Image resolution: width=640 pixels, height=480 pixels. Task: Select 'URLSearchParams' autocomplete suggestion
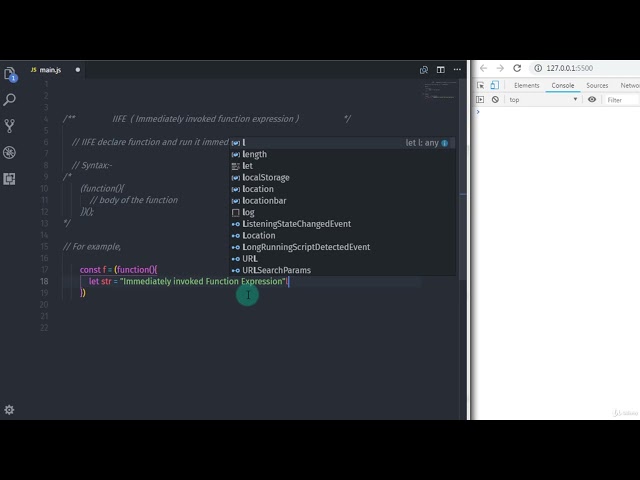(x=342, y=270)
